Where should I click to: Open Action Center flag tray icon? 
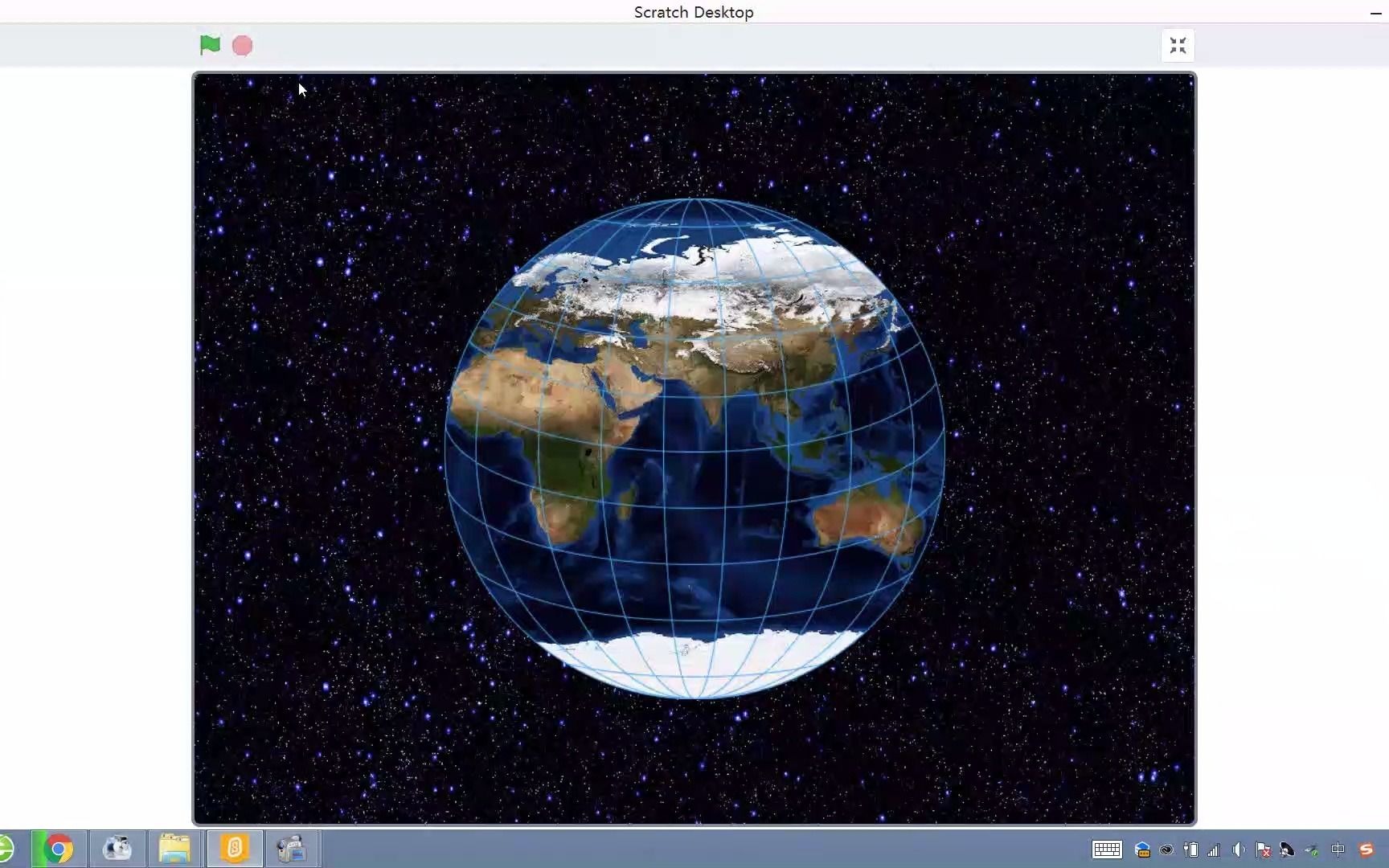click(x=1263, y=850)
